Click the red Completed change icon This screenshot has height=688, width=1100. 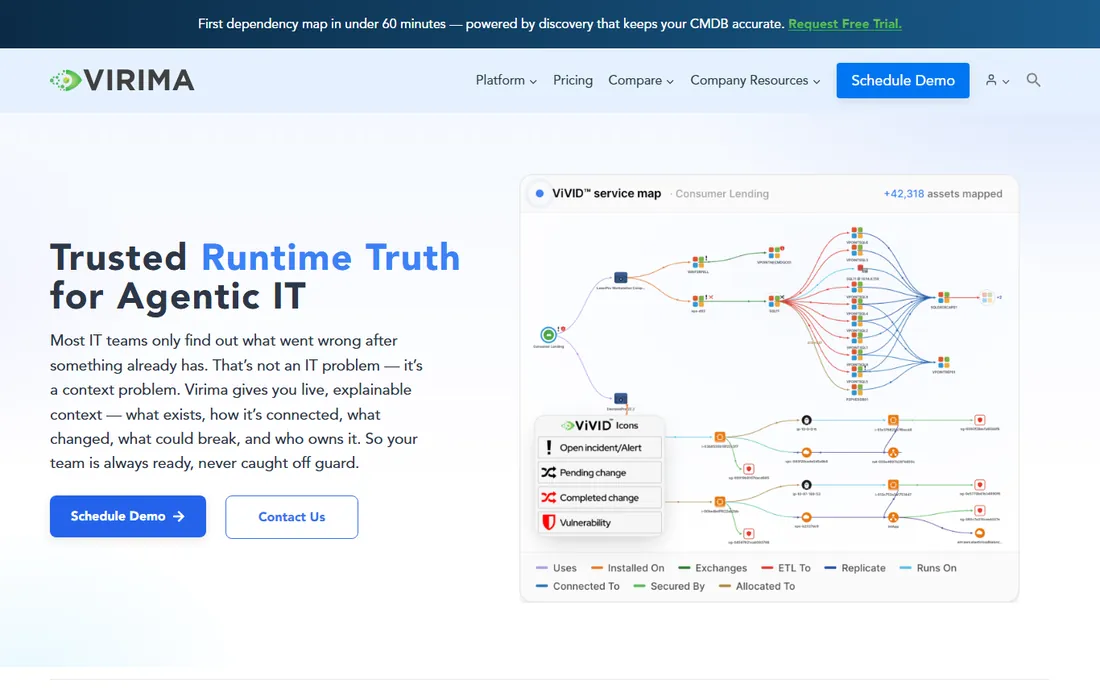pyautogui.click(x=549, y=497)
